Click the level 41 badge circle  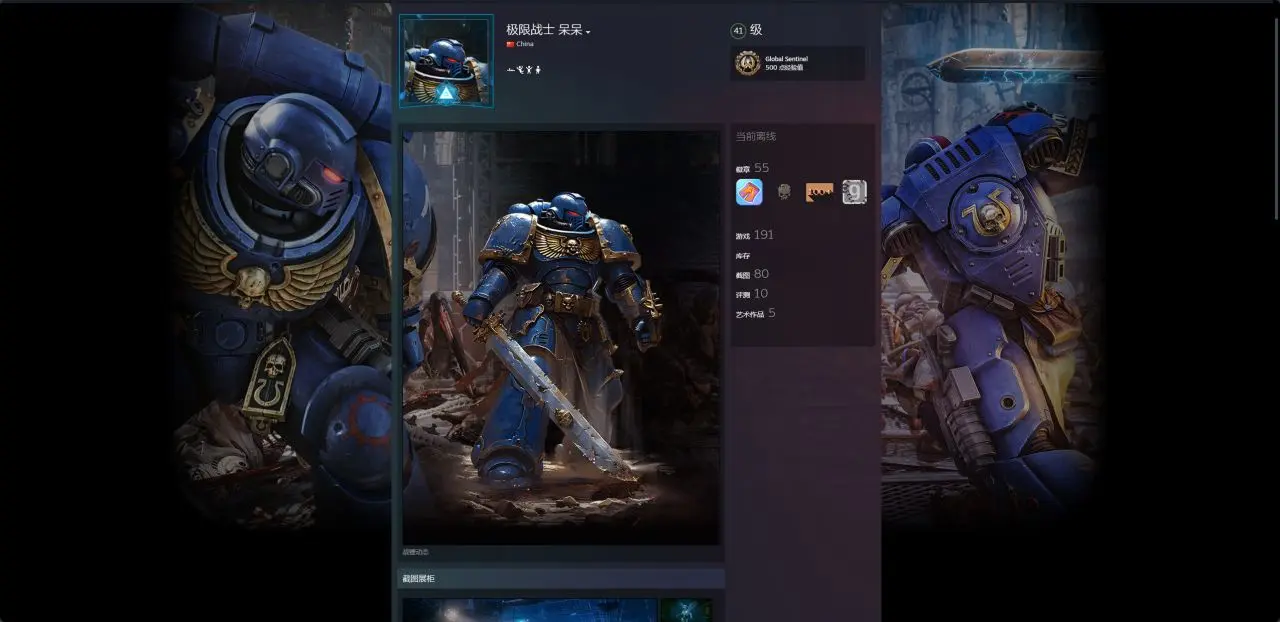[x=739, y=31]
